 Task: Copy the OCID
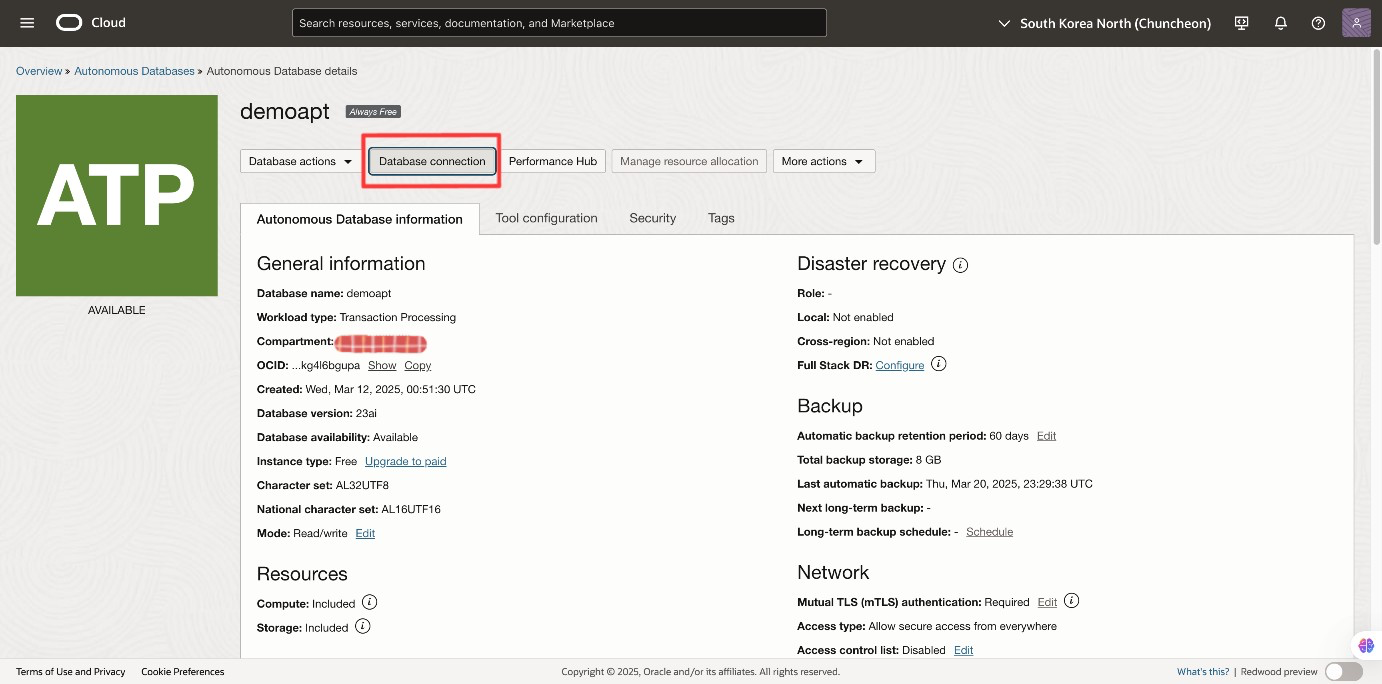(x=418, y=366)
